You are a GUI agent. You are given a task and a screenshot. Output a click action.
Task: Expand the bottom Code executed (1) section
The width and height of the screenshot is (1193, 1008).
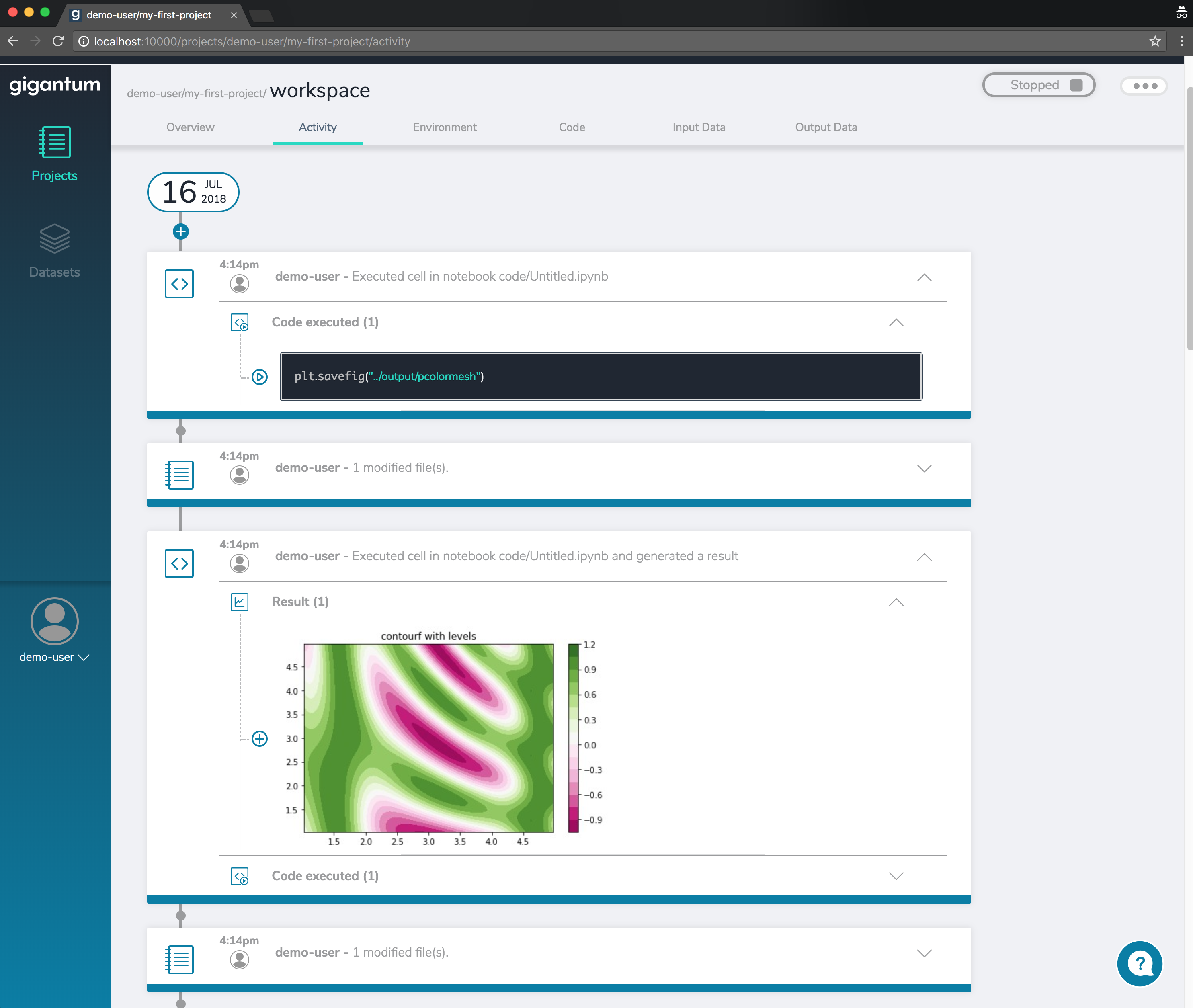896,876
